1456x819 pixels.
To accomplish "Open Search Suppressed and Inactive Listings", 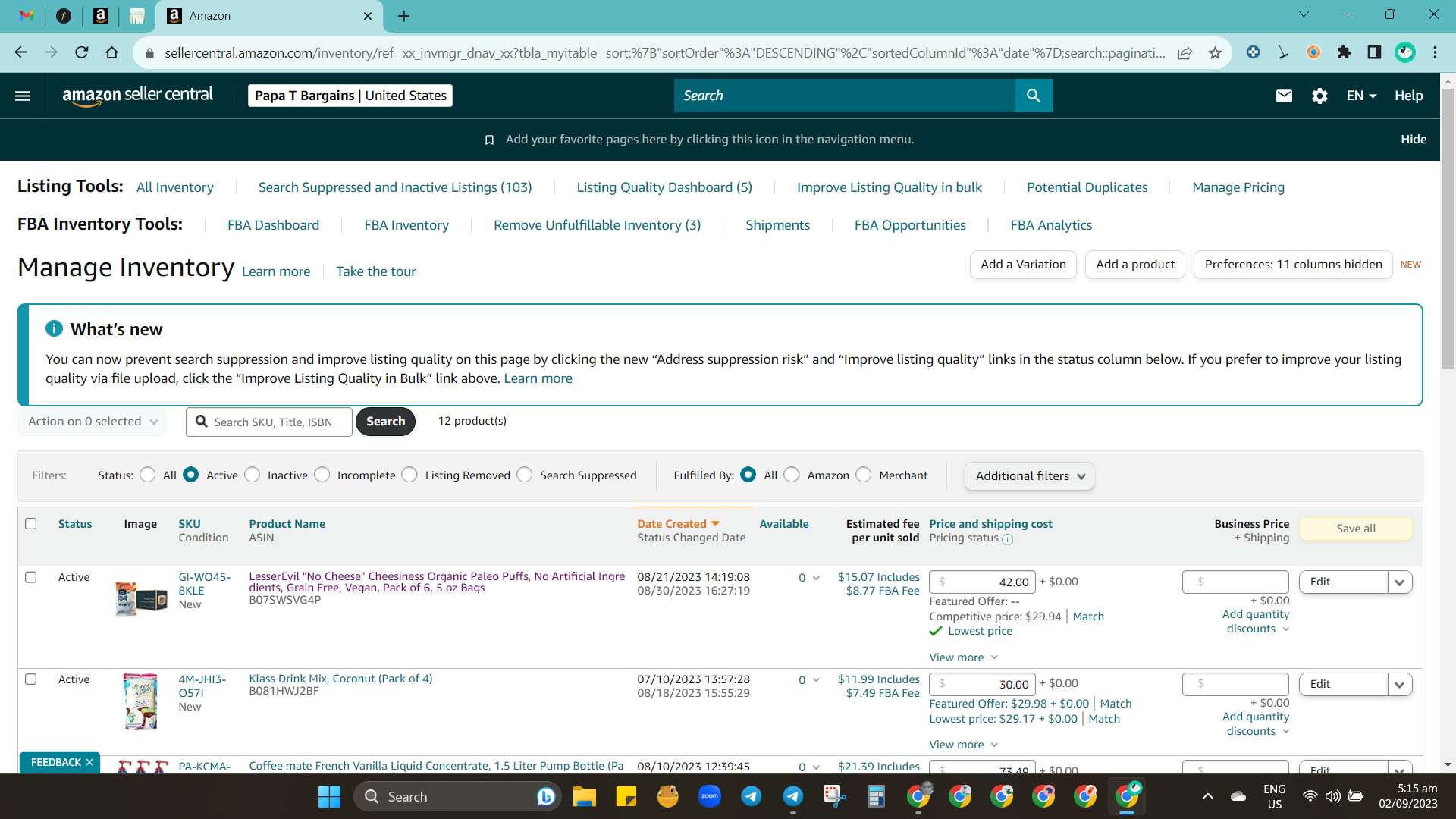I will tap(395, 187).
